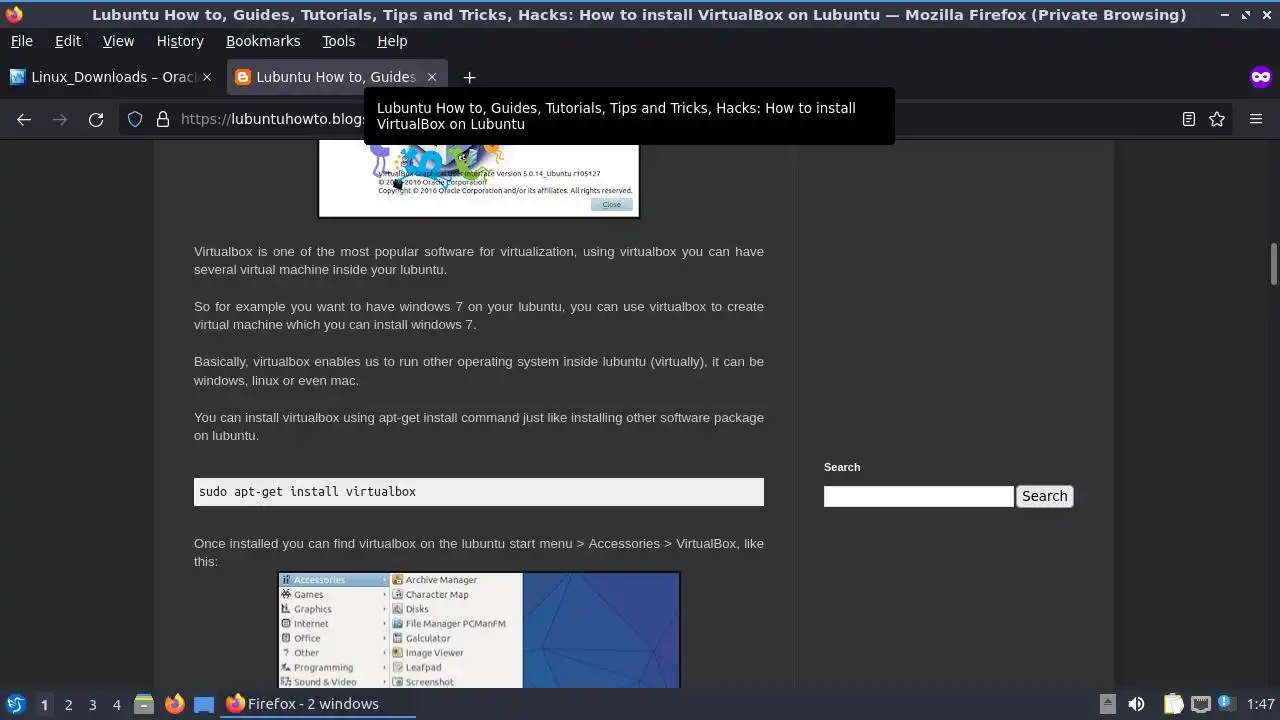Open tracking protection shield icon
This screenshot has height=720, width=1280.
(135, 119)
